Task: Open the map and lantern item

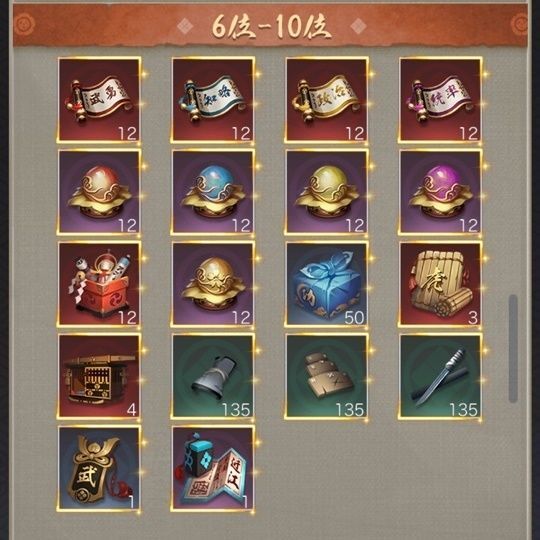Action: pos(213,468)
